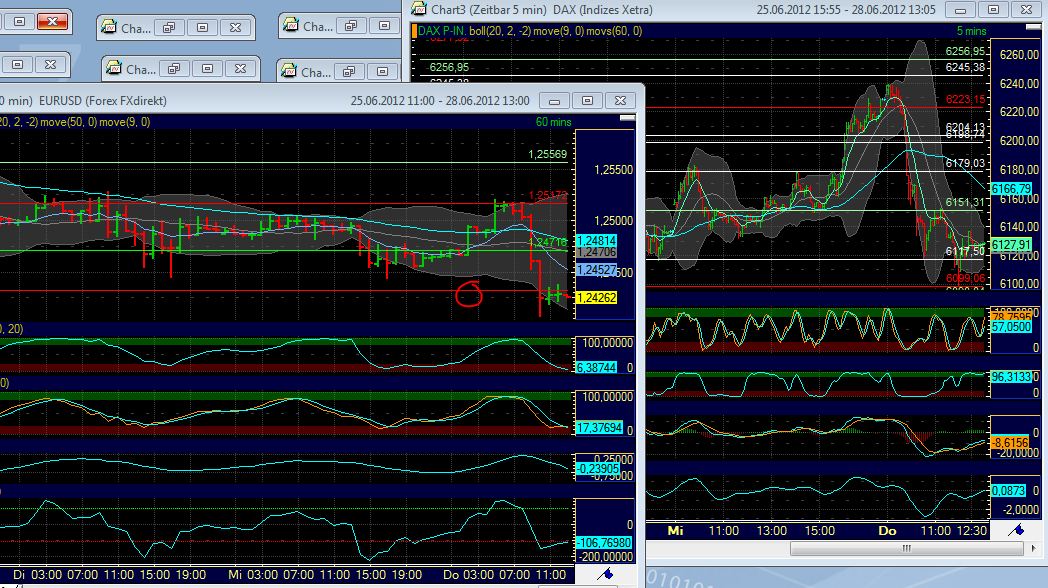This screenshot has height=588, width=1048.
Task: Click the Chart3 window title icon
Action: click(419, 9)
